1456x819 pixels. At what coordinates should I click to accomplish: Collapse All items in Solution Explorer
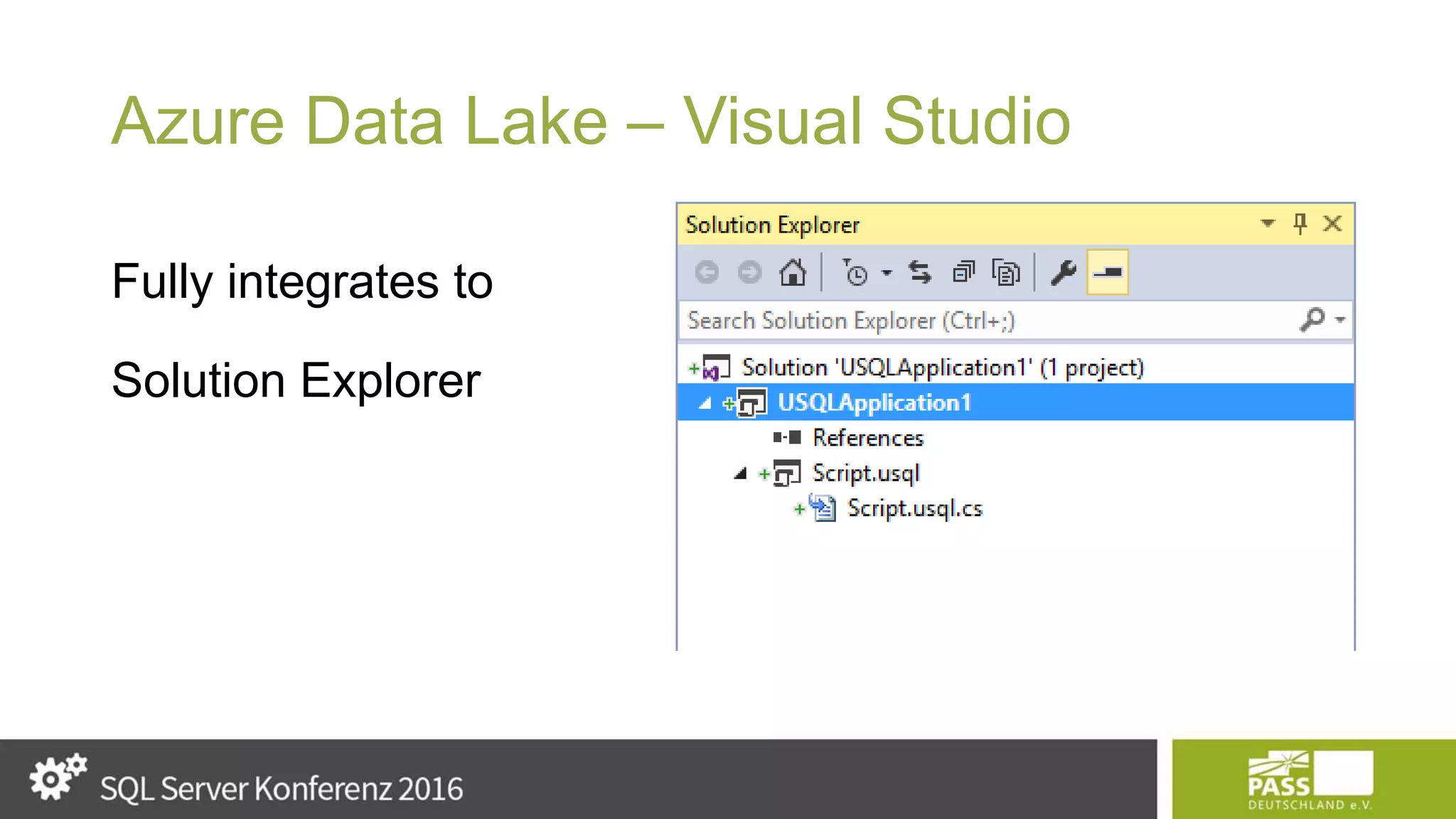[963, 272]
